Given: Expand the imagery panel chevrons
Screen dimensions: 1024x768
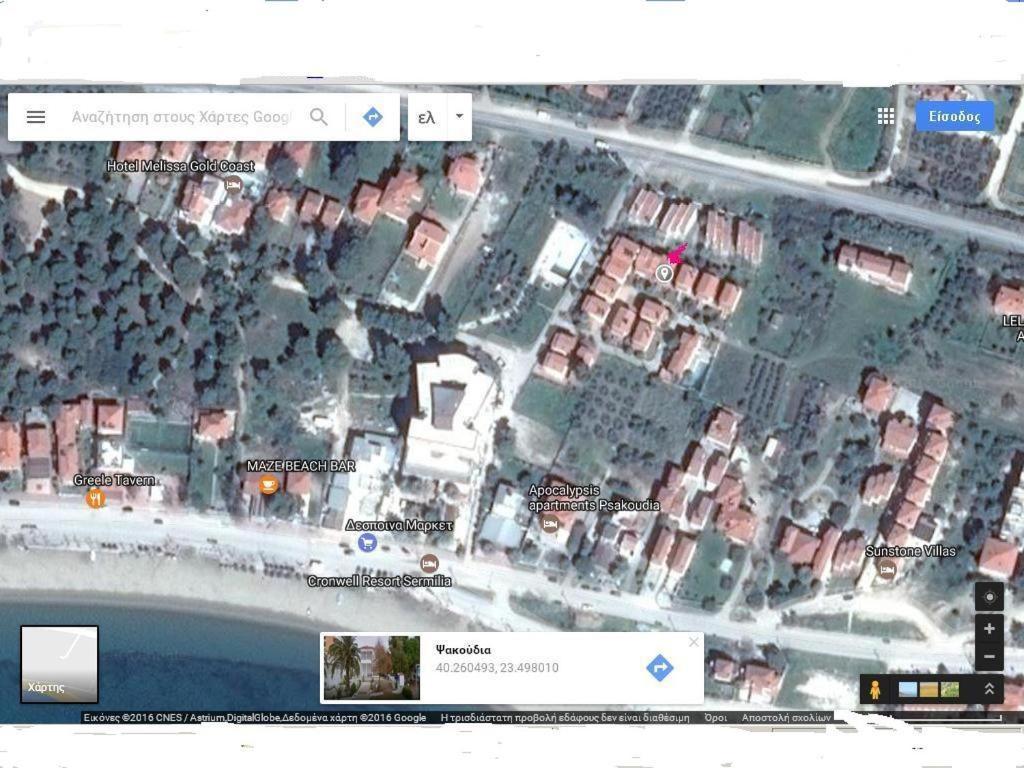Looking at the screenshot, I should 989,689.
